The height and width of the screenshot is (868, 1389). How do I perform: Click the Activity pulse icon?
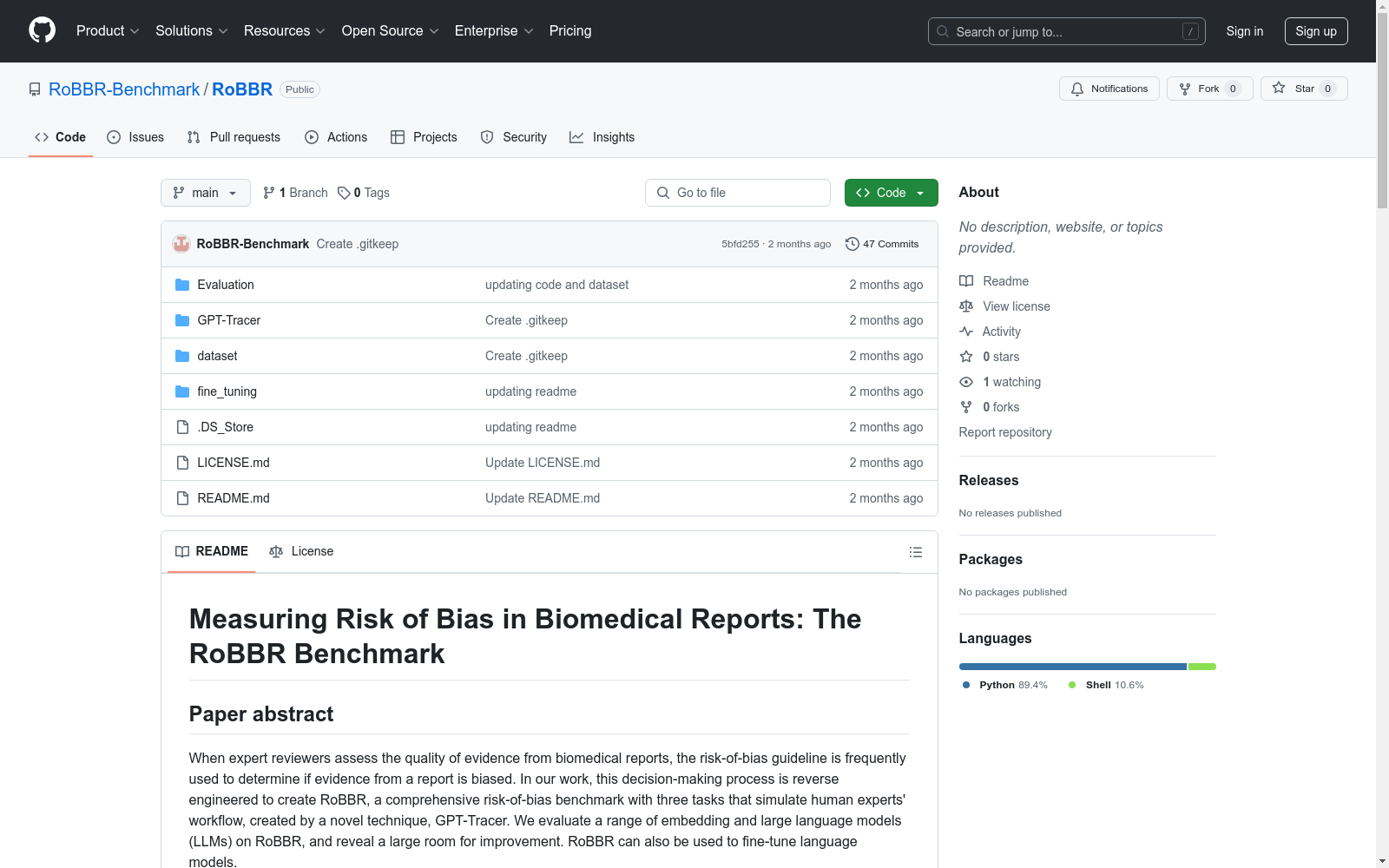(966, 332)
